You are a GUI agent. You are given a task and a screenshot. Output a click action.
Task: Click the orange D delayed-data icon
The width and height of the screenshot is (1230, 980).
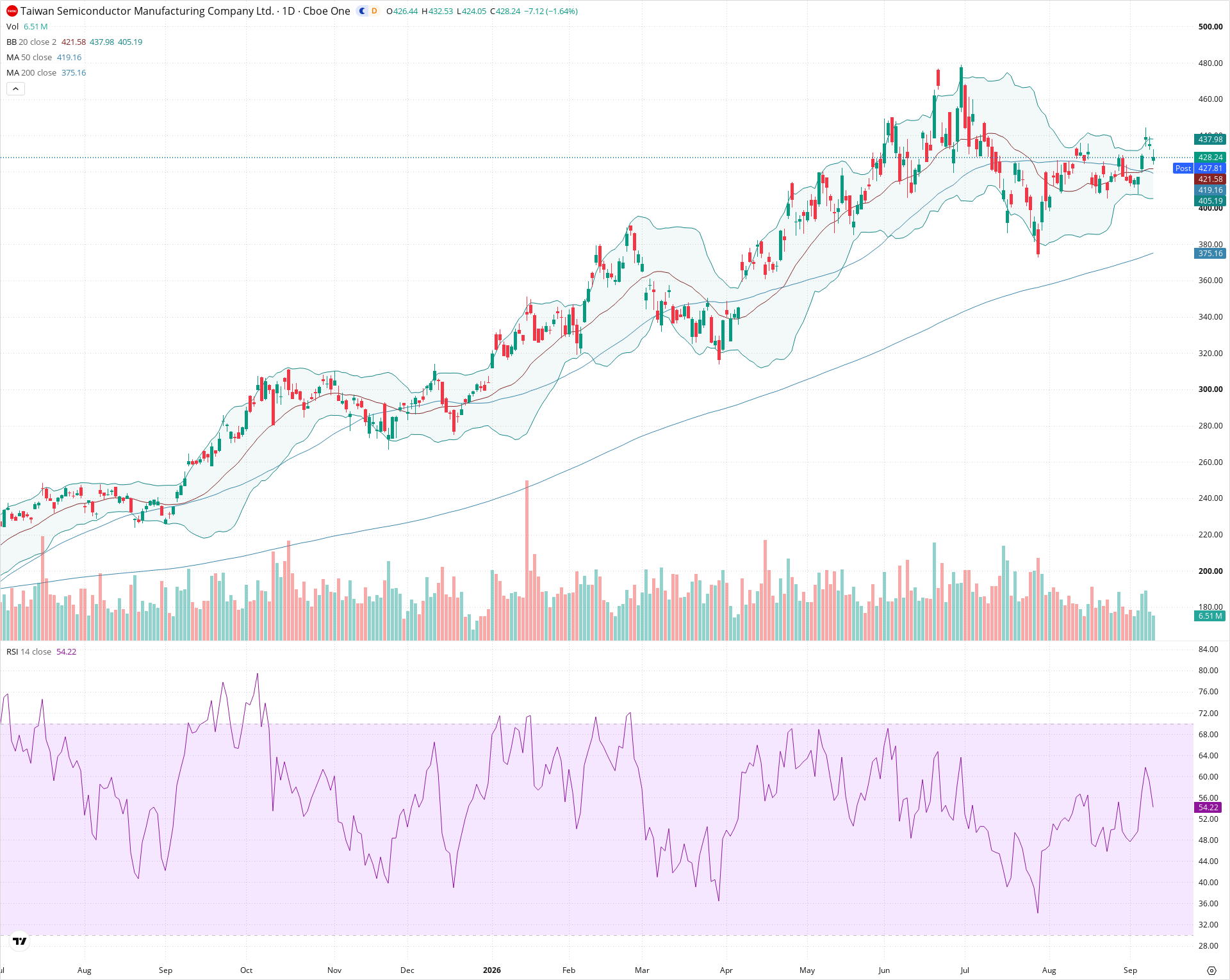point(375,11)
